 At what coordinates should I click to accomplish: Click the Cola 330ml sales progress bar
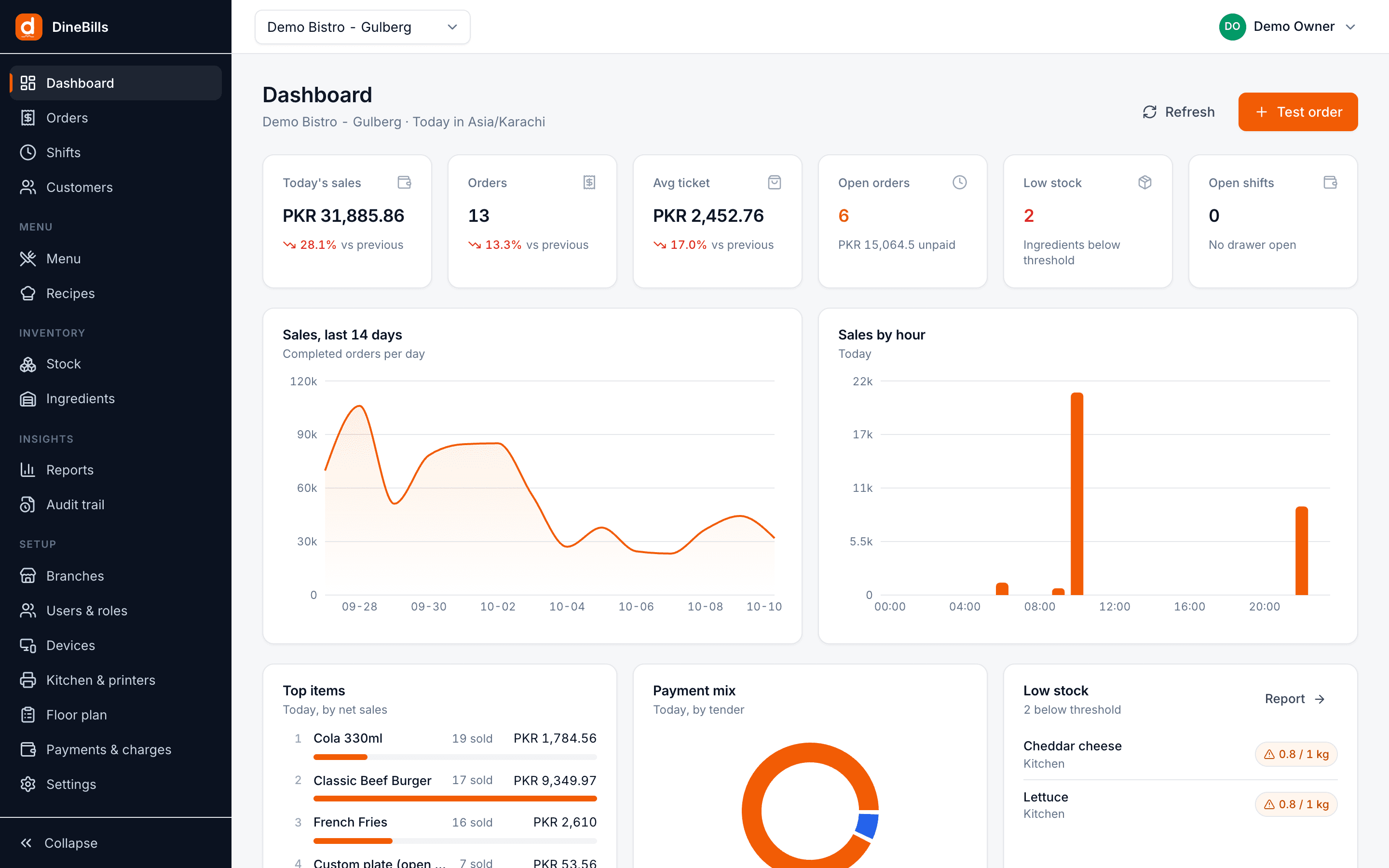click(x=455, y=757)
